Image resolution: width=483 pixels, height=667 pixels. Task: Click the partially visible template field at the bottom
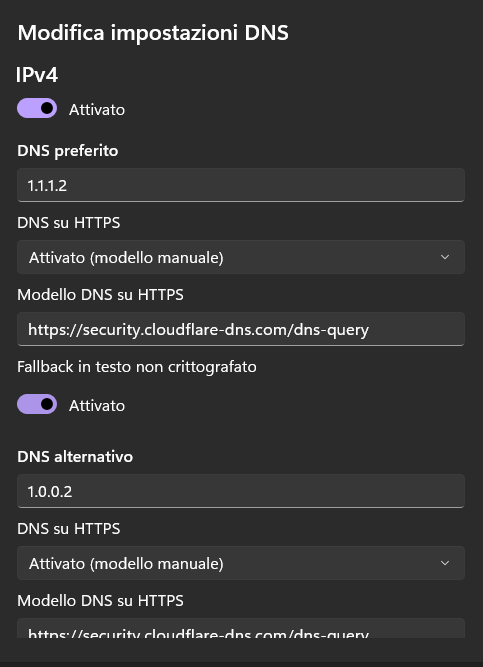[241, 628]
